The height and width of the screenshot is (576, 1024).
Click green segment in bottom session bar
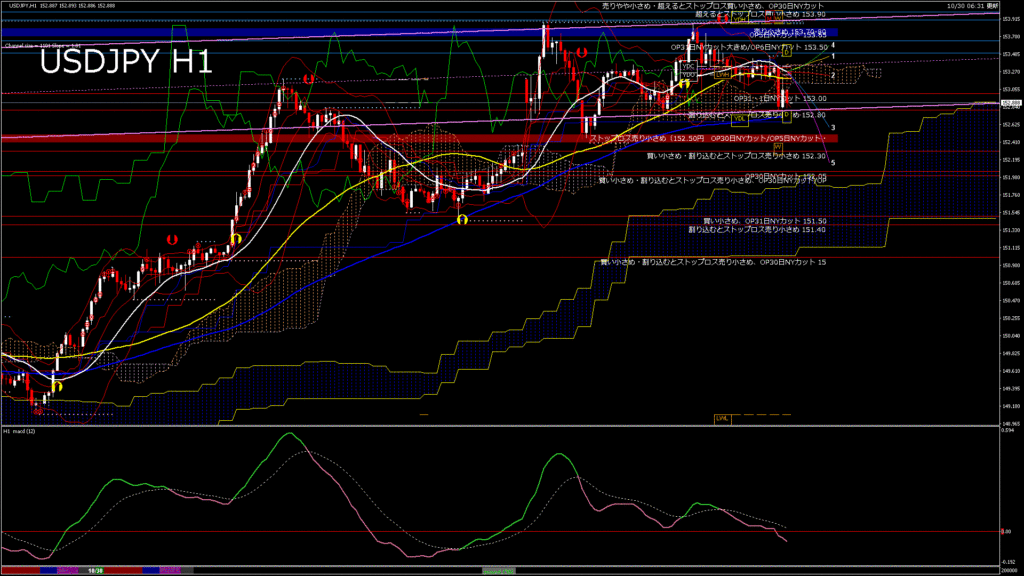498,571
